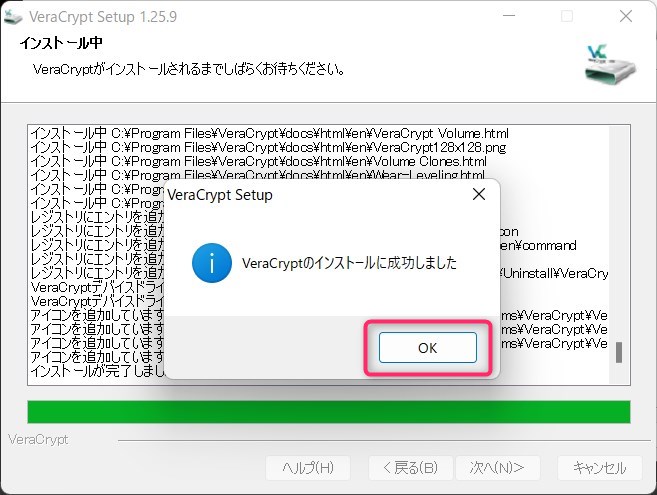657x495 pixels.
Task: Click the ヘルプ(H) button
Action: (308, 467)
